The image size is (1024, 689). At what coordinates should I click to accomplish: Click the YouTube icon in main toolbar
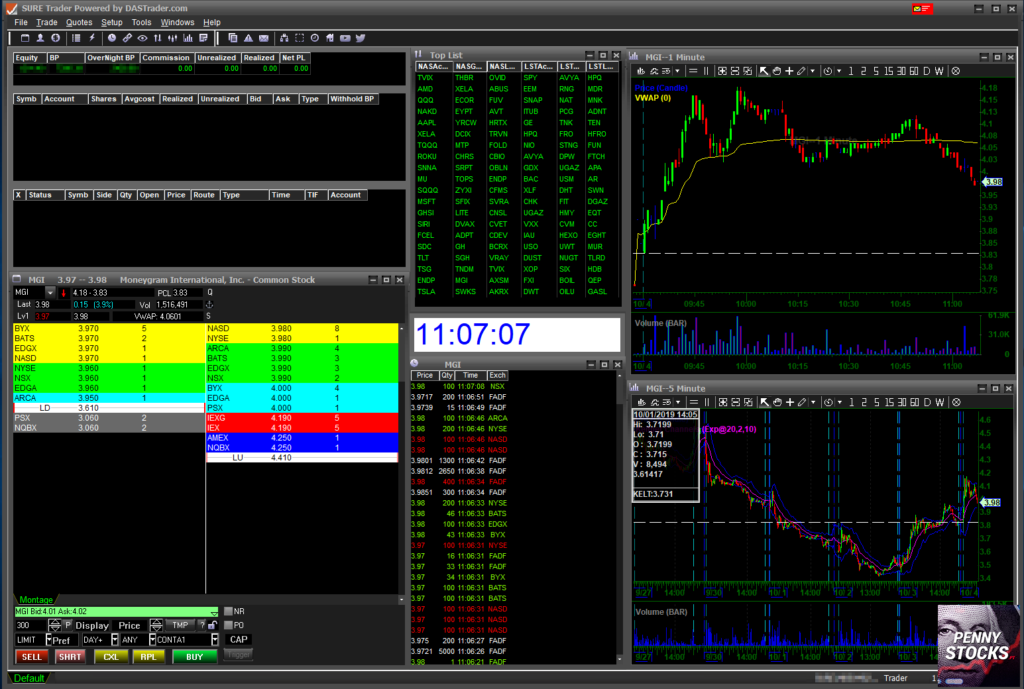(x=345, y=38)
